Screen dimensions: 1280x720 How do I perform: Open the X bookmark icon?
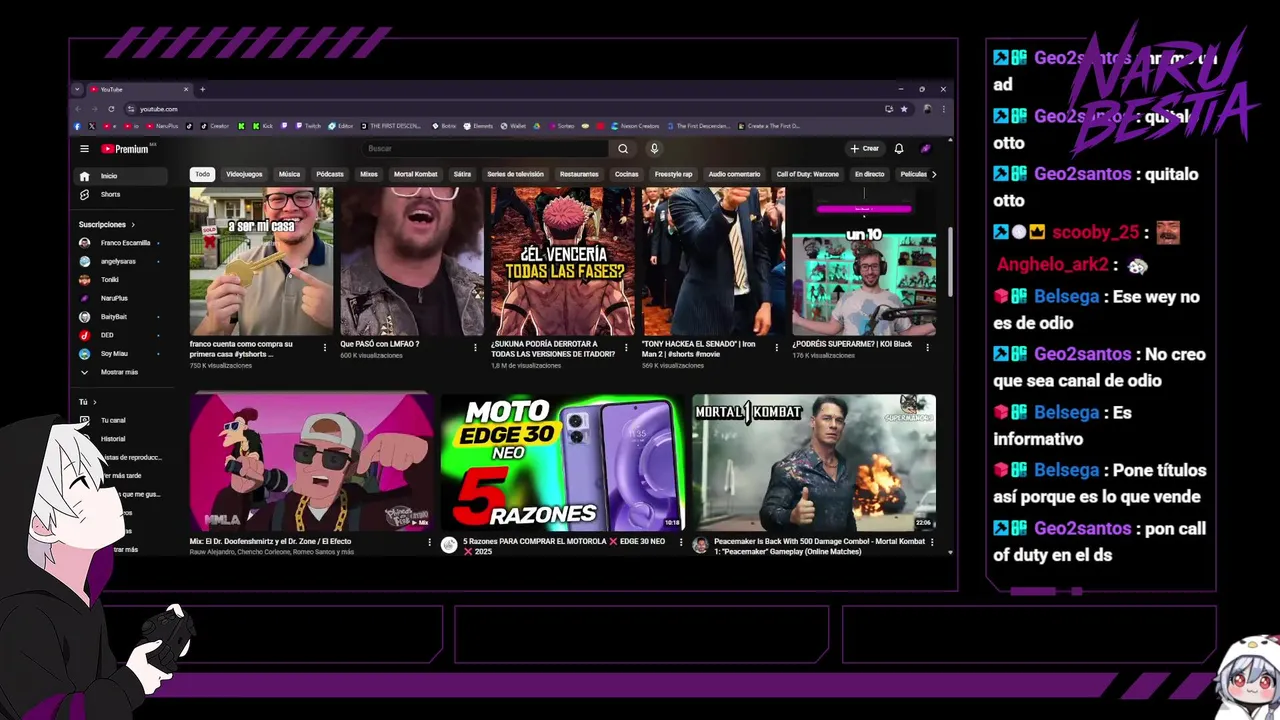(x=91, y=126)
